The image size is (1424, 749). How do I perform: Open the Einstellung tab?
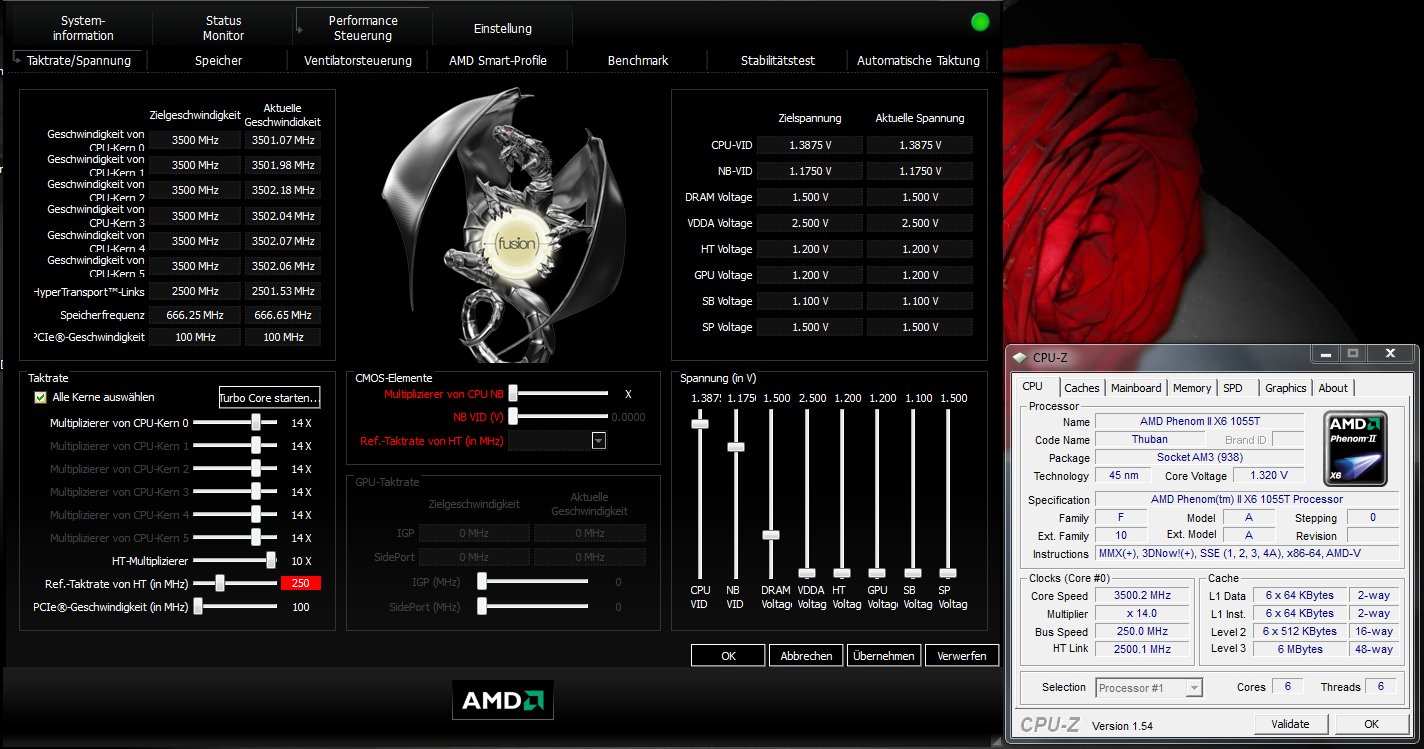tap(502, 29)
